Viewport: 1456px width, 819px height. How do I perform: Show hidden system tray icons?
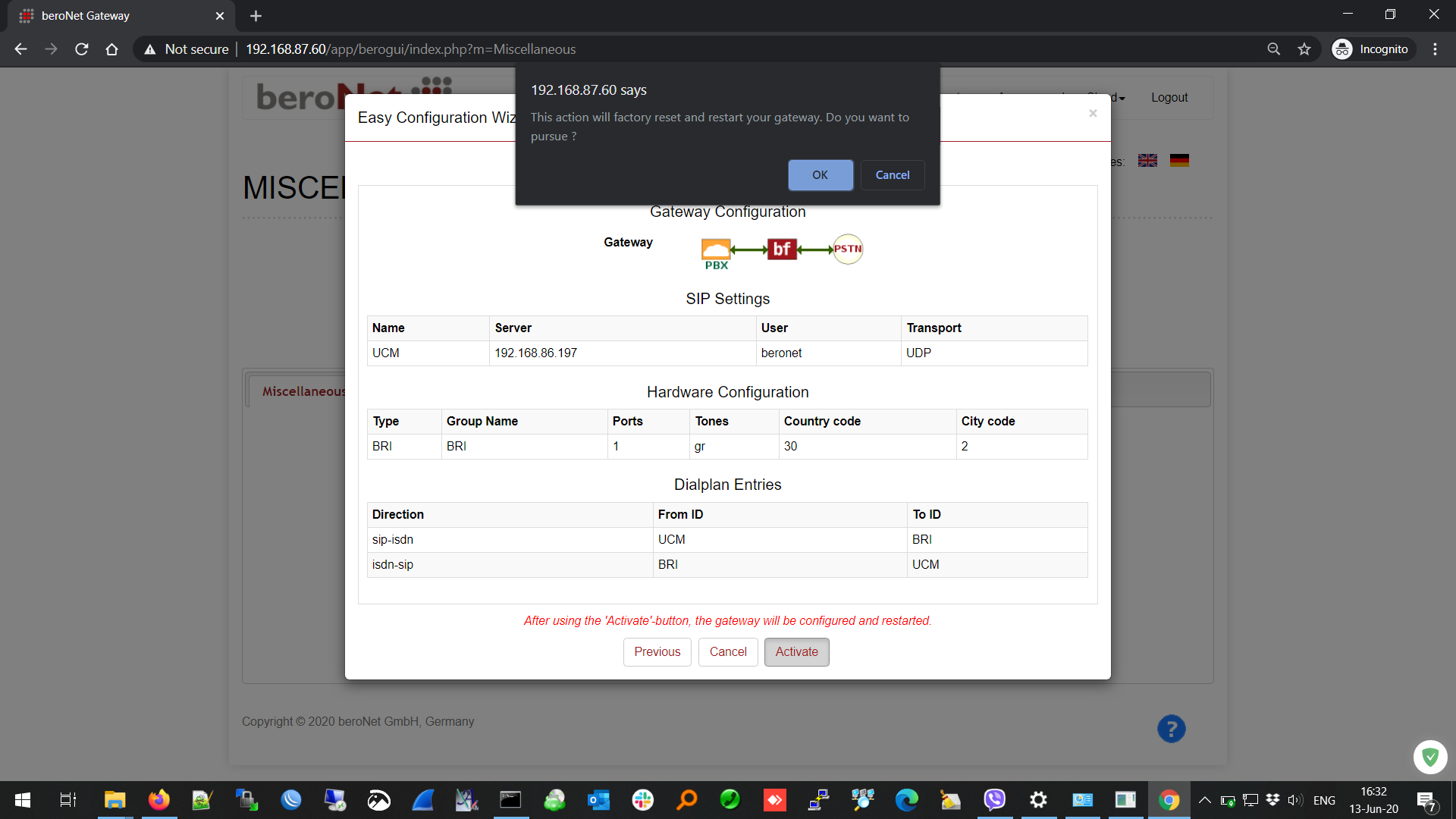point(1204,800)
